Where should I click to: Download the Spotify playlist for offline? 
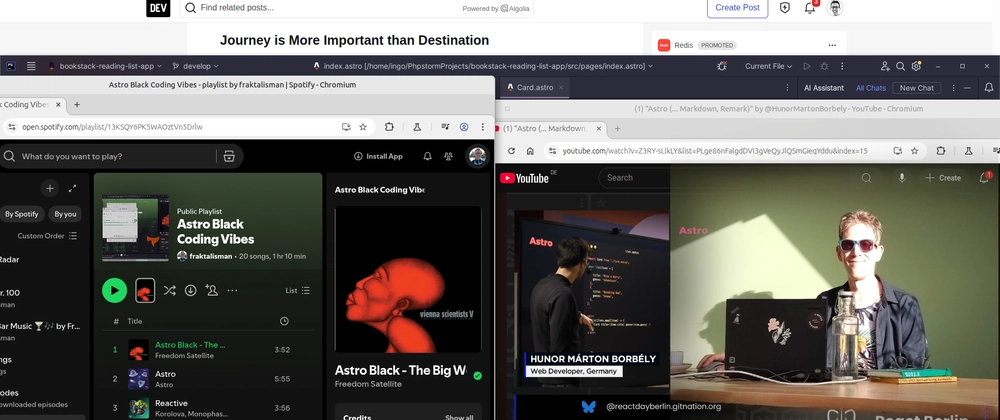190,291
